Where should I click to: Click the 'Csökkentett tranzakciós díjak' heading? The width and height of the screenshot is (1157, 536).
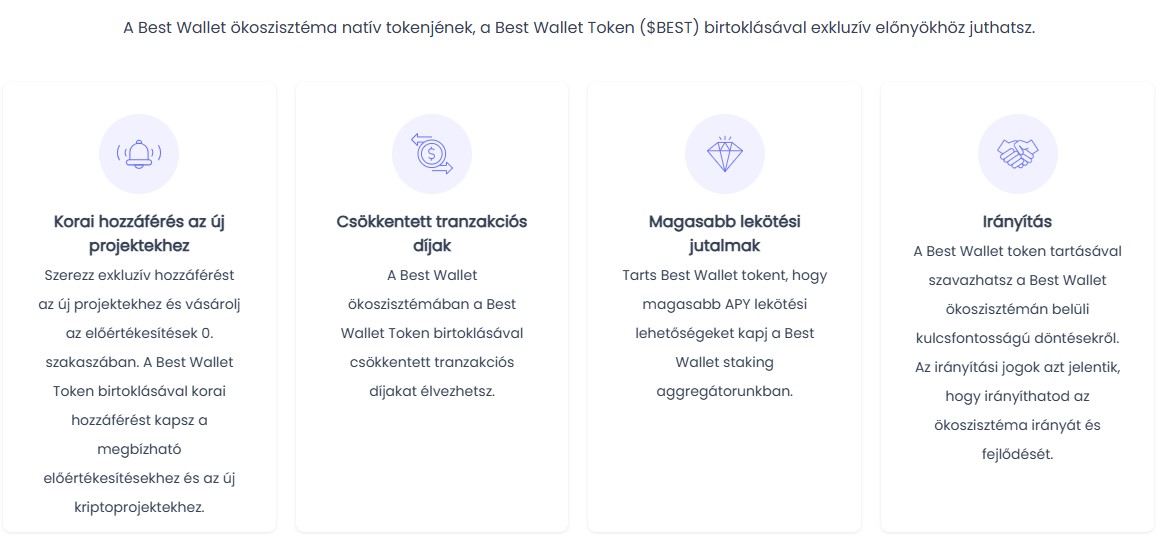pyautogui.click(x=431, y=233)
